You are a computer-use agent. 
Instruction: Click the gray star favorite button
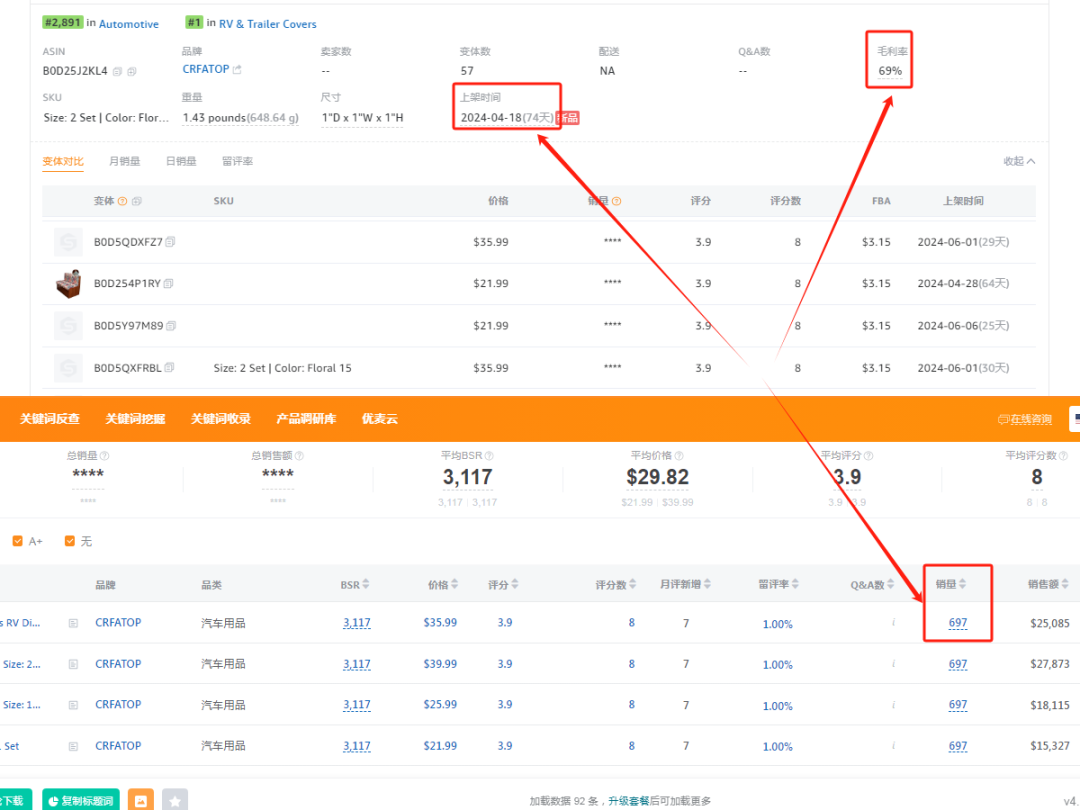point(175,800)
